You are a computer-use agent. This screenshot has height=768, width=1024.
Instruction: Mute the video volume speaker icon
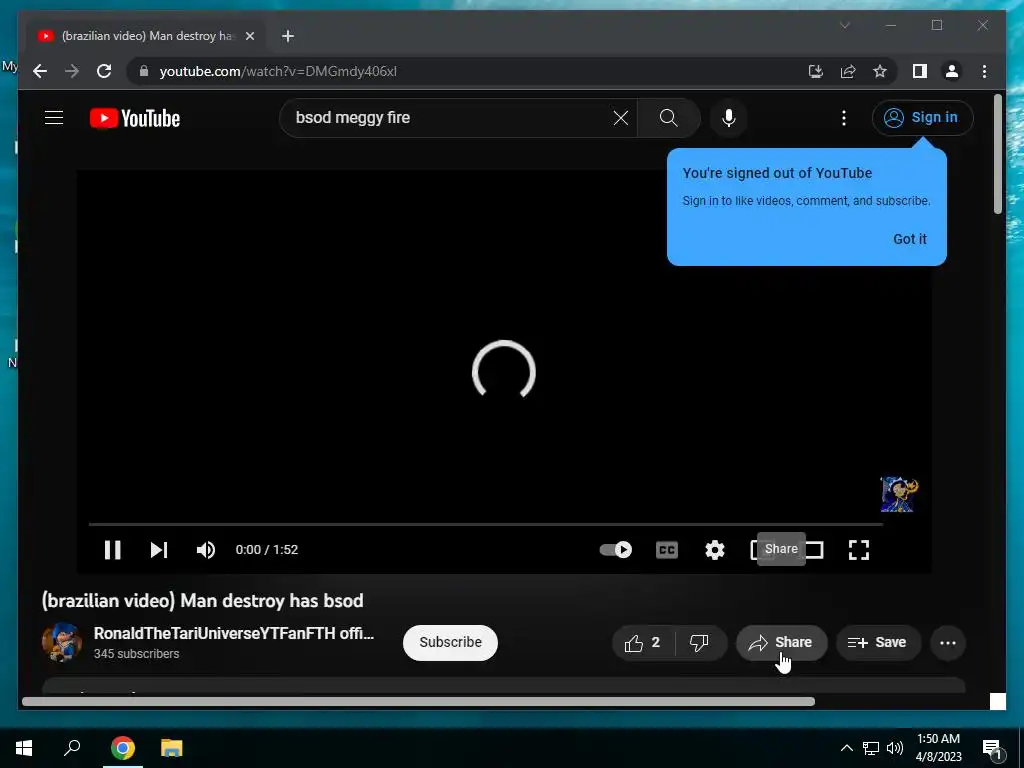click(206, 550)
